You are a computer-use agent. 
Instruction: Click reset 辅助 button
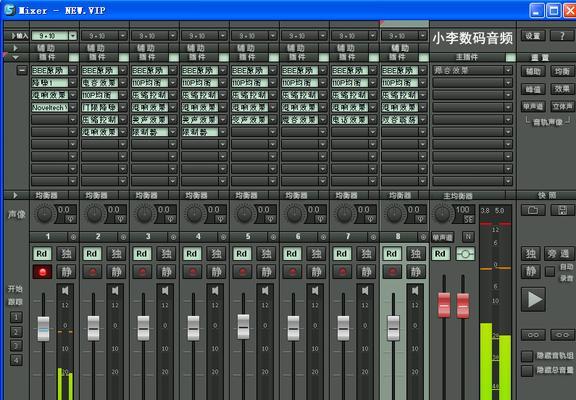[x=533, y=71]
